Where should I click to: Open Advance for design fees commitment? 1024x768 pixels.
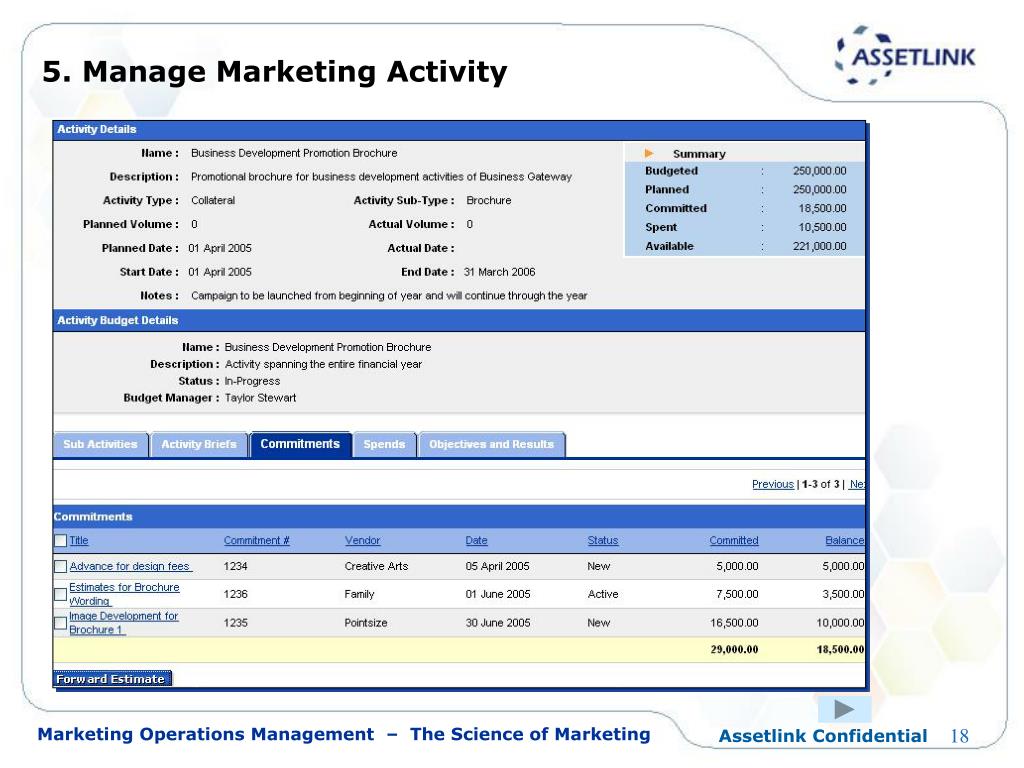[x=130, y=567]
